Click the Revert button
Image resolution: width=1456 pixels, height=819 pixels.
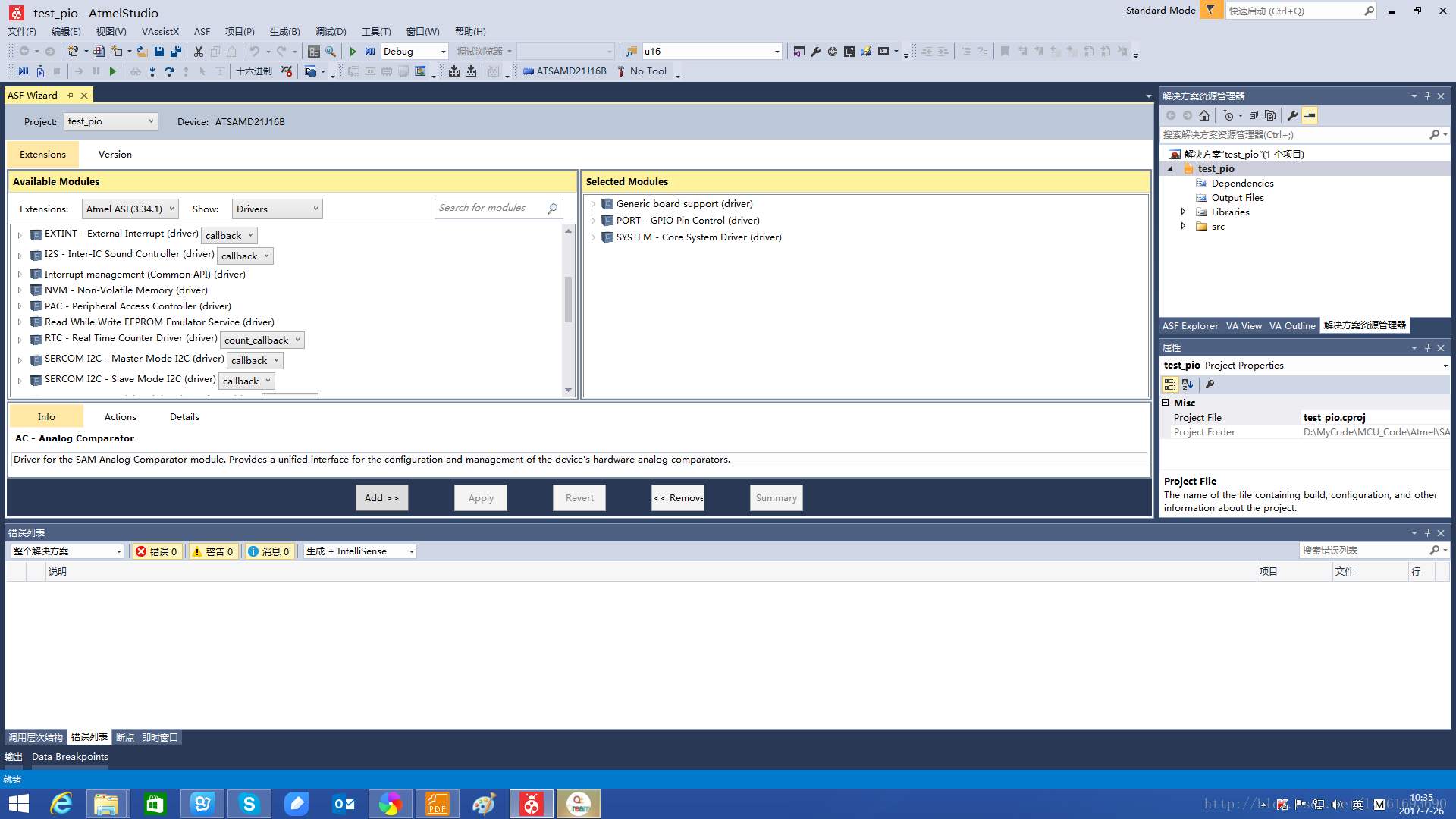pyautogui.click(x=579, y=497)
